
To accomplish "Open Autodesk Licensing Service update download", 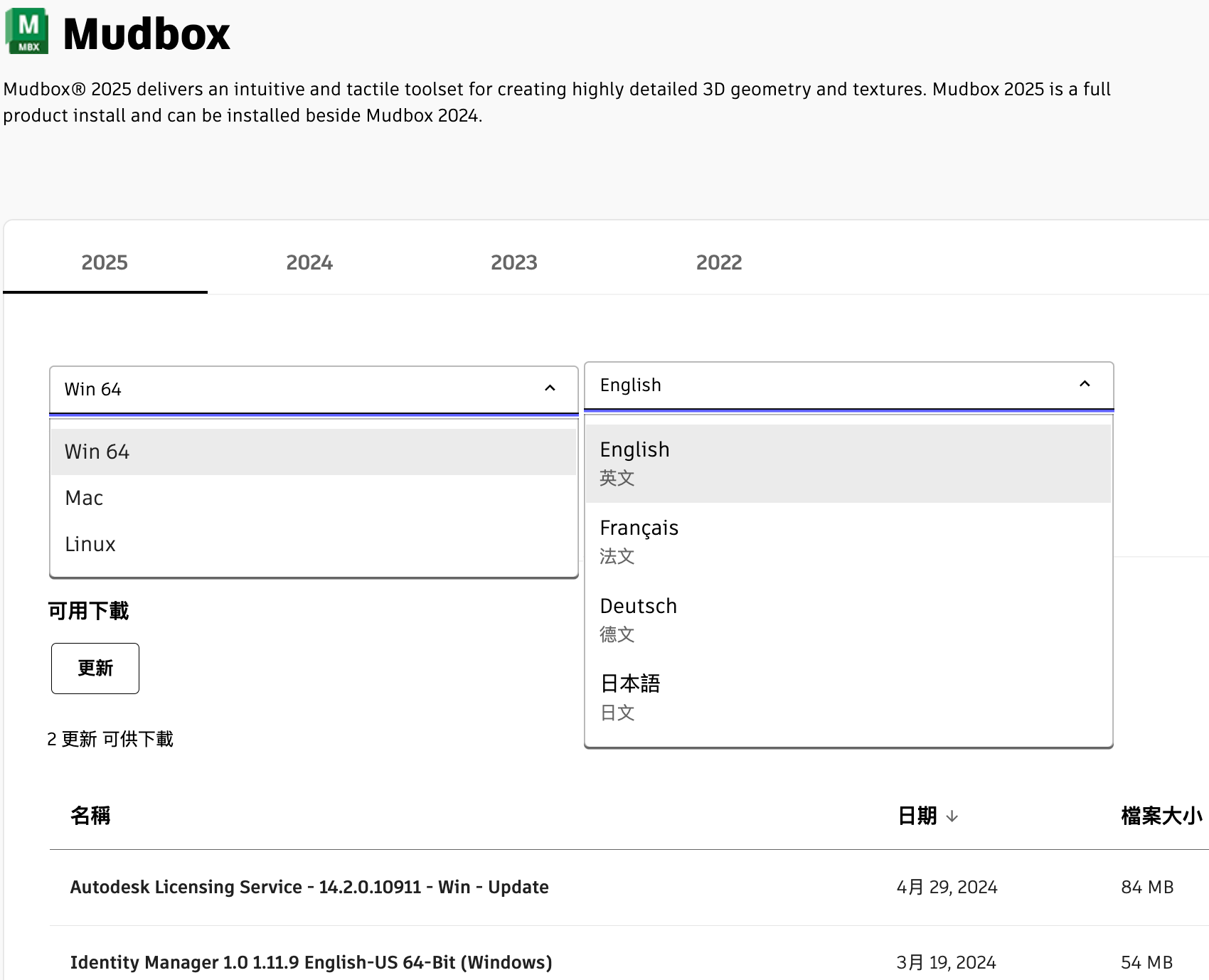I will tap(309, 887).
